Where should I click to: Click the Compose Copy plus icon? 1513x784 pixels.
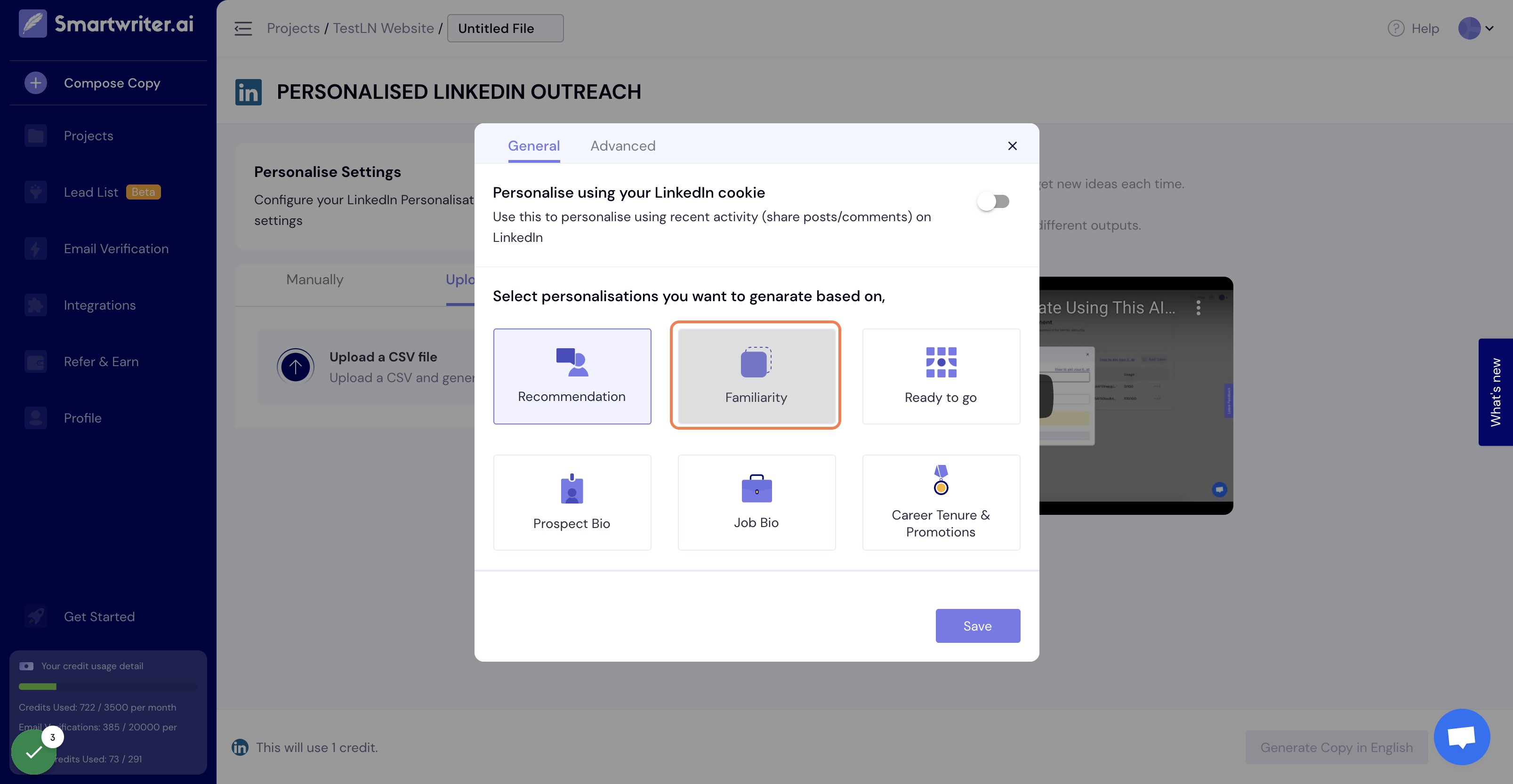(x=36, y=83)
